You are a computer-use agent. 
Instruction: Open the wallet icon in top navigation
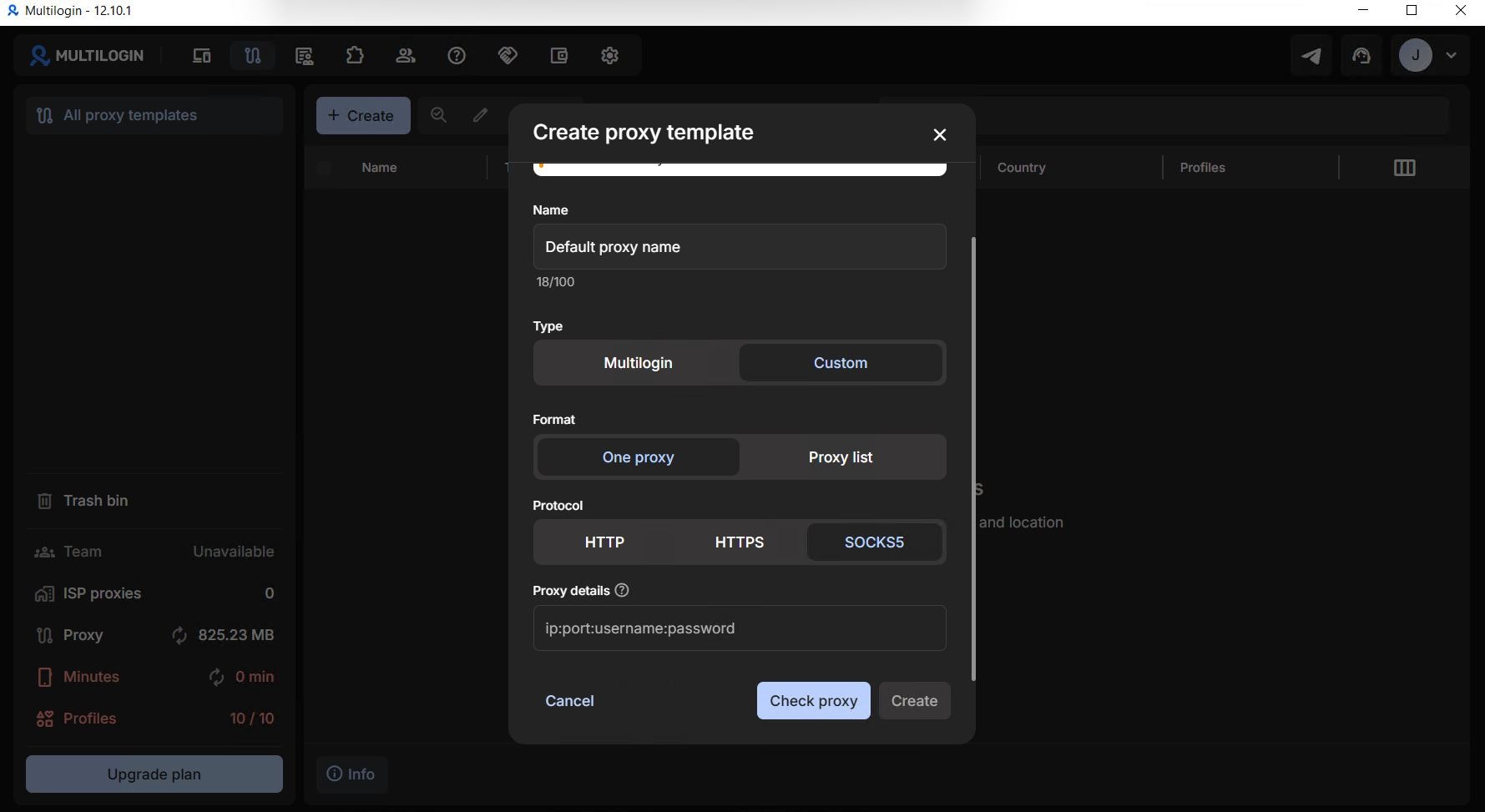559,56
